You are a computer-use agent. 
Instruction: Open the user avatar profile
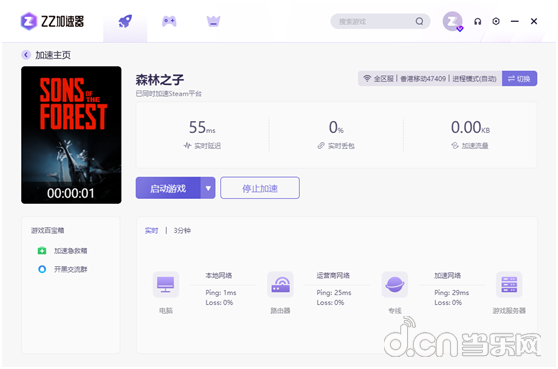click(452, 21)
